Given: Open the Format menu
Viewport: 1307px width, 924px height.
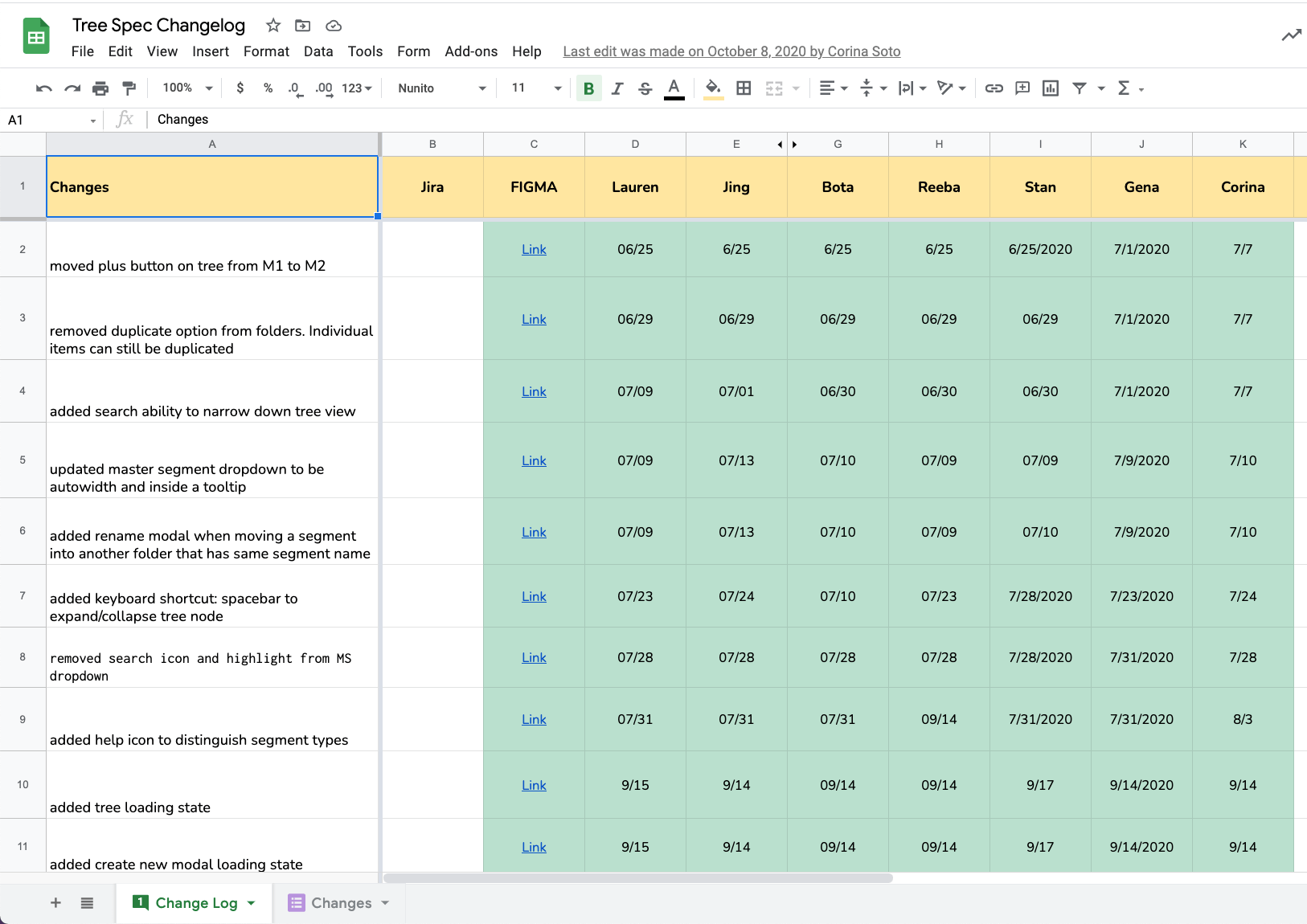Looking at the screenshot, I should click(x=266, y=51).
